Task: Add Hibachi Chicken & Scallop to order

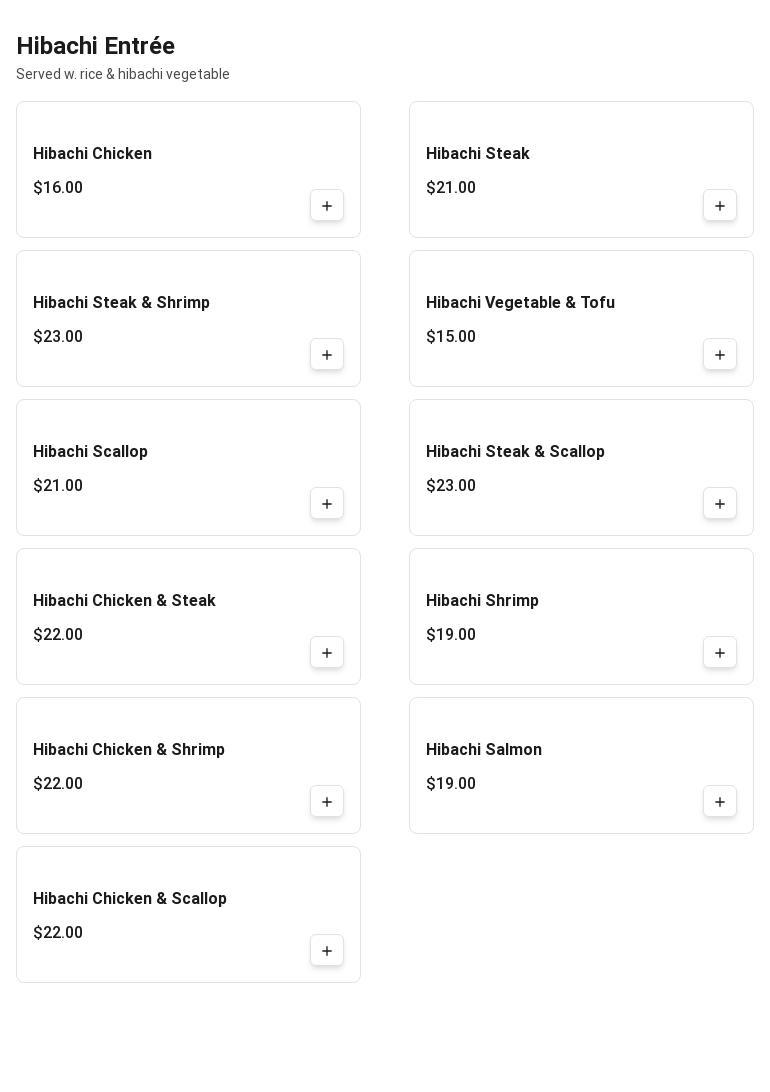Action: [x=327, y=951]
